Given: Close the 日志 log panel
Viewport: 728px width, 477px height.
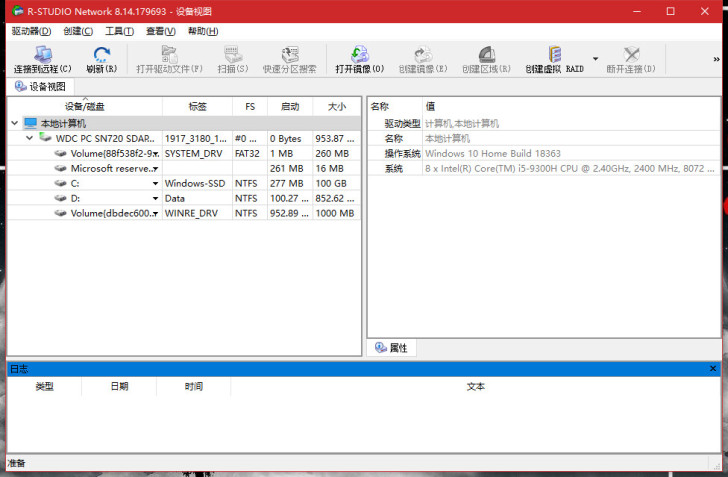Looking at the screenshot, I should click(713, 369).
